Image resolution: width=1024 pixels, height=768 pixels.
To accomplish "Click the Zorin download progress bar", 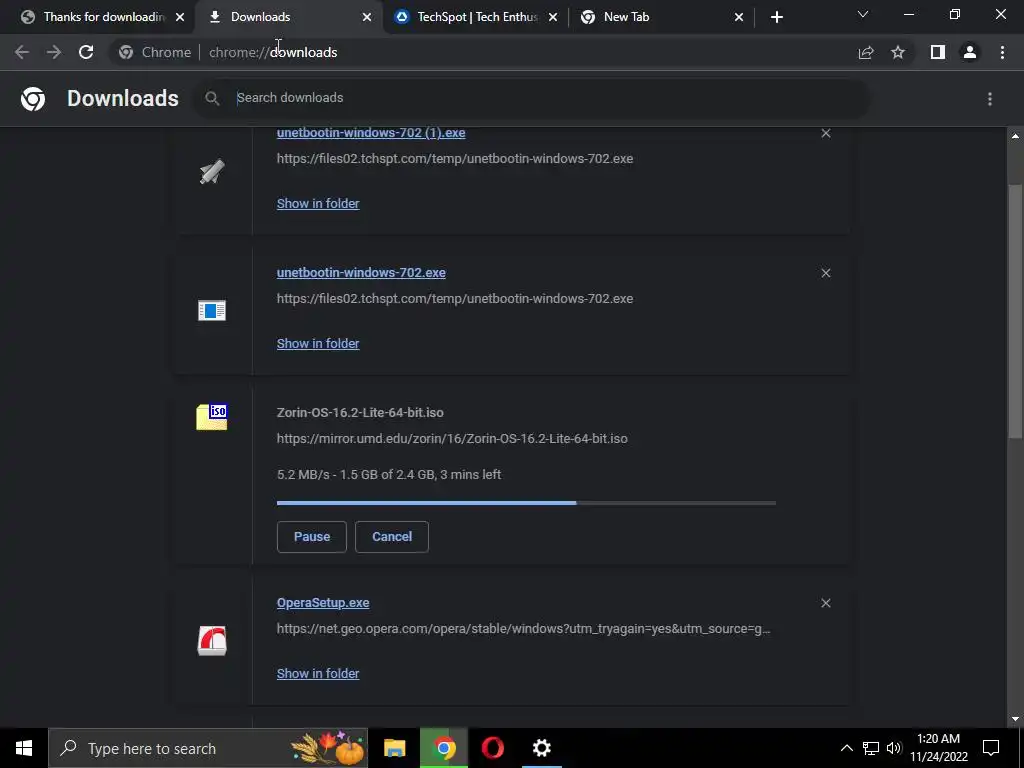I will pyautogui.click(x=526, y=503).
